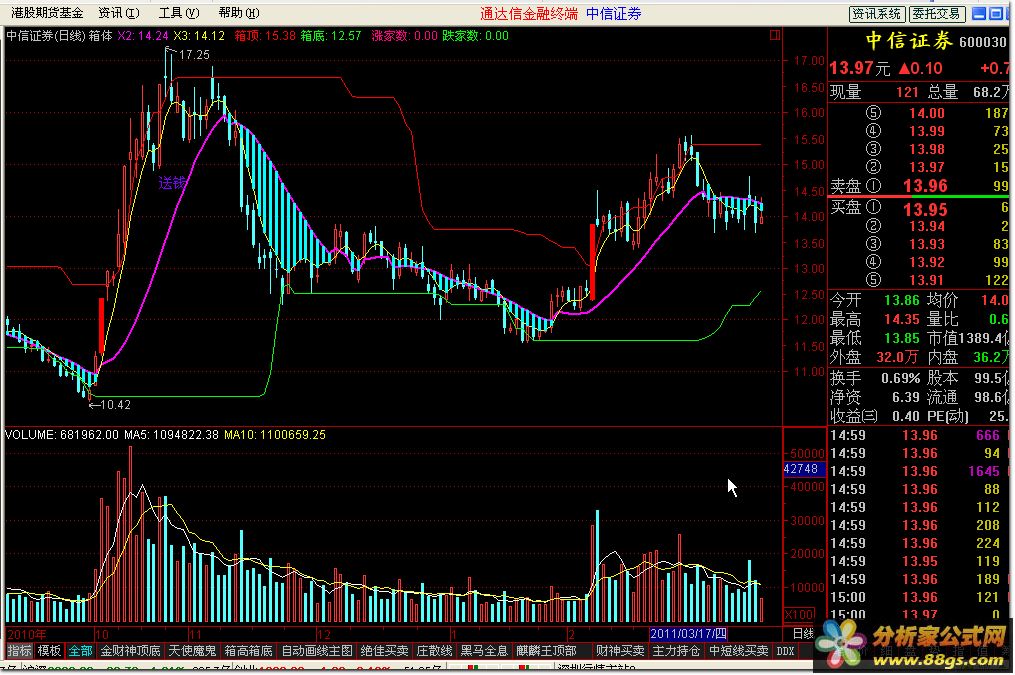Click the 今开 value 13.86
Viewport: 1015px width, 675px height.
coord(902,300)
